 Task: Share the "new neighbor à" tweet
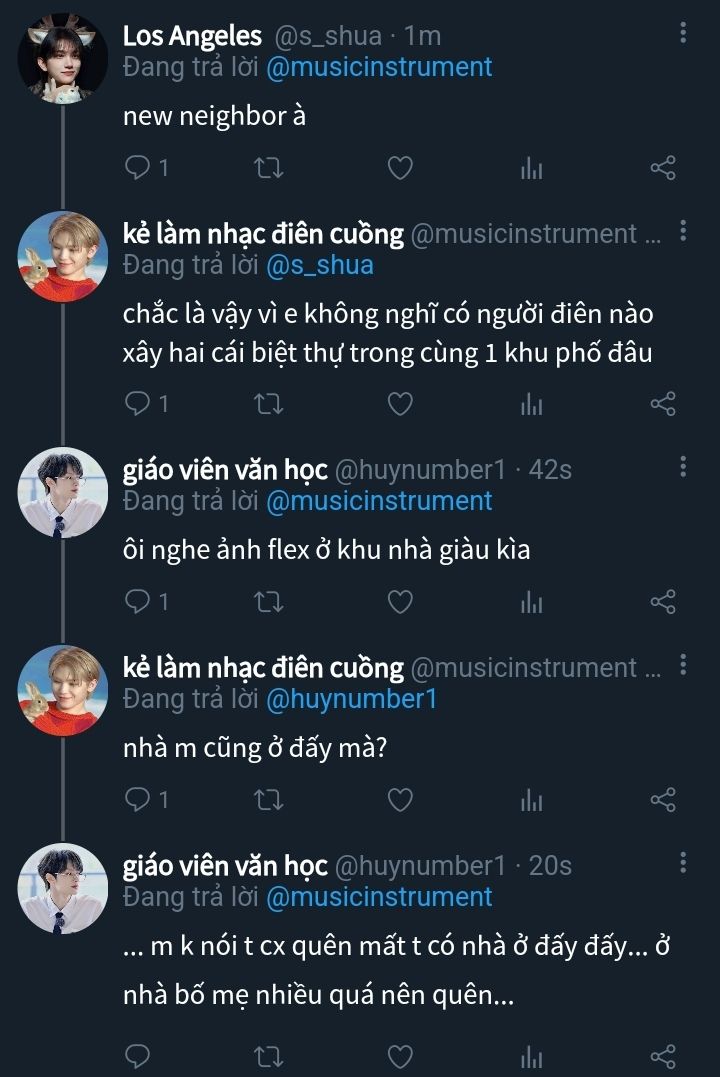[x=663, y=167]
